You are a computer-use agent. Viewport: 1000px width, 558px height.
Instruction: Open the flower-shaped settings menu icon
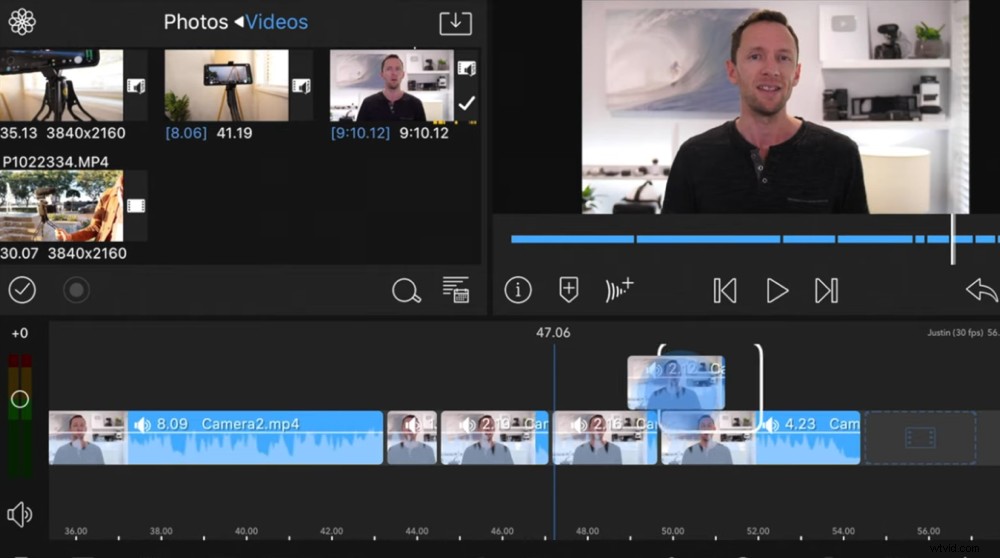point(22,22)
